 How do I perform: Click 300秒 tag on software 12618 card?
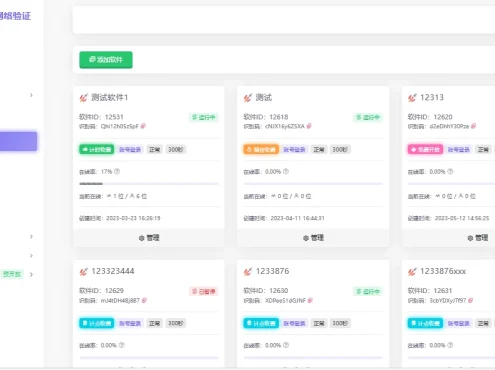click(340, 150)
